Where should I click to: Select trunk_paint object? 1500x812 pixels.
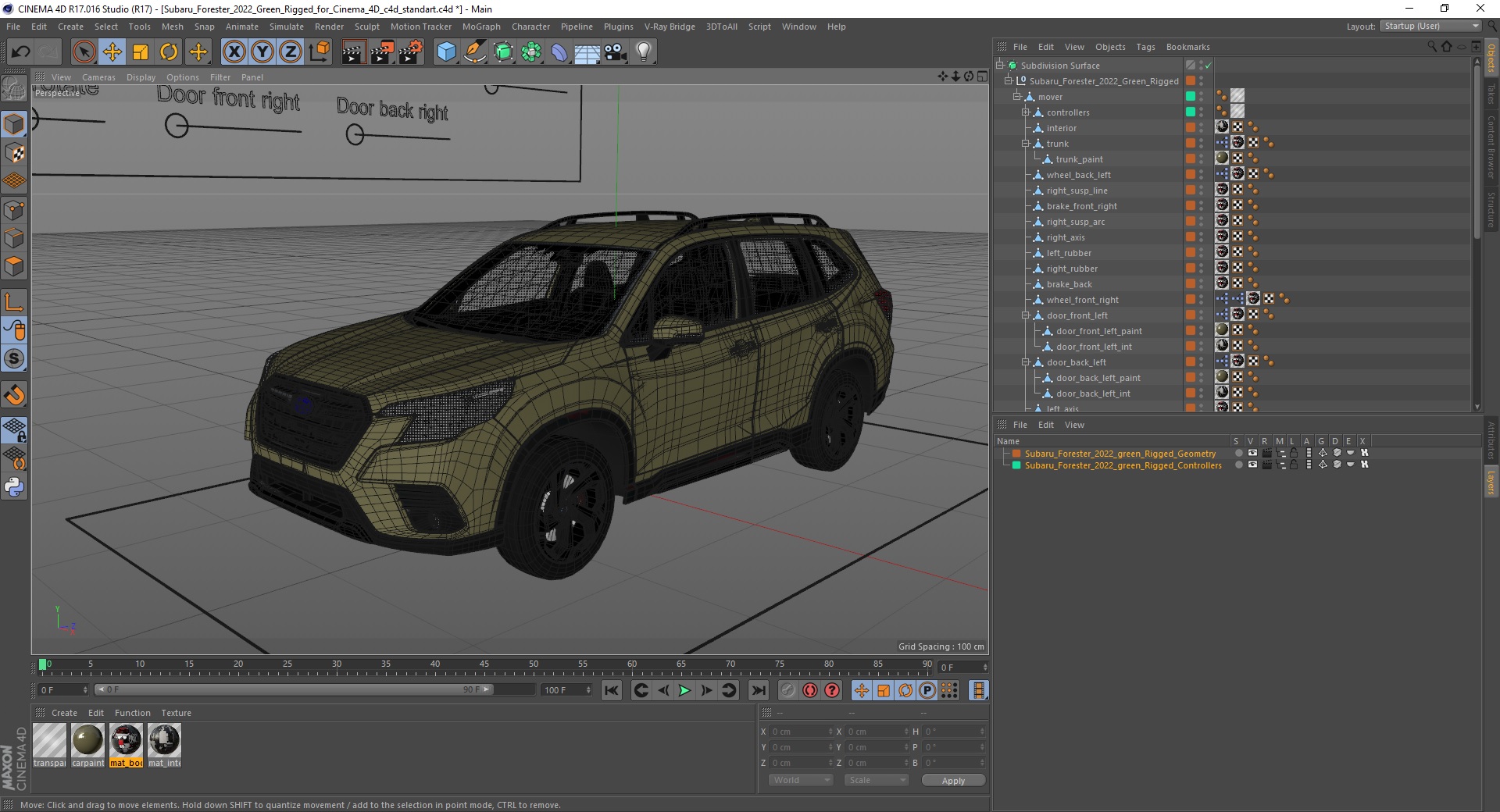[x=1080, y=159]
